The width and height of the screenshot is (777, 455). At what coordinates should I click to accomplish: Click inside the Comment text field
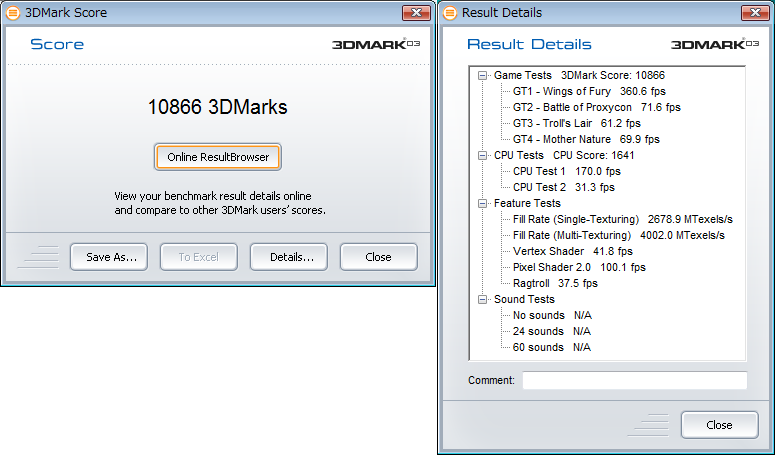click(x=634, y=381)
